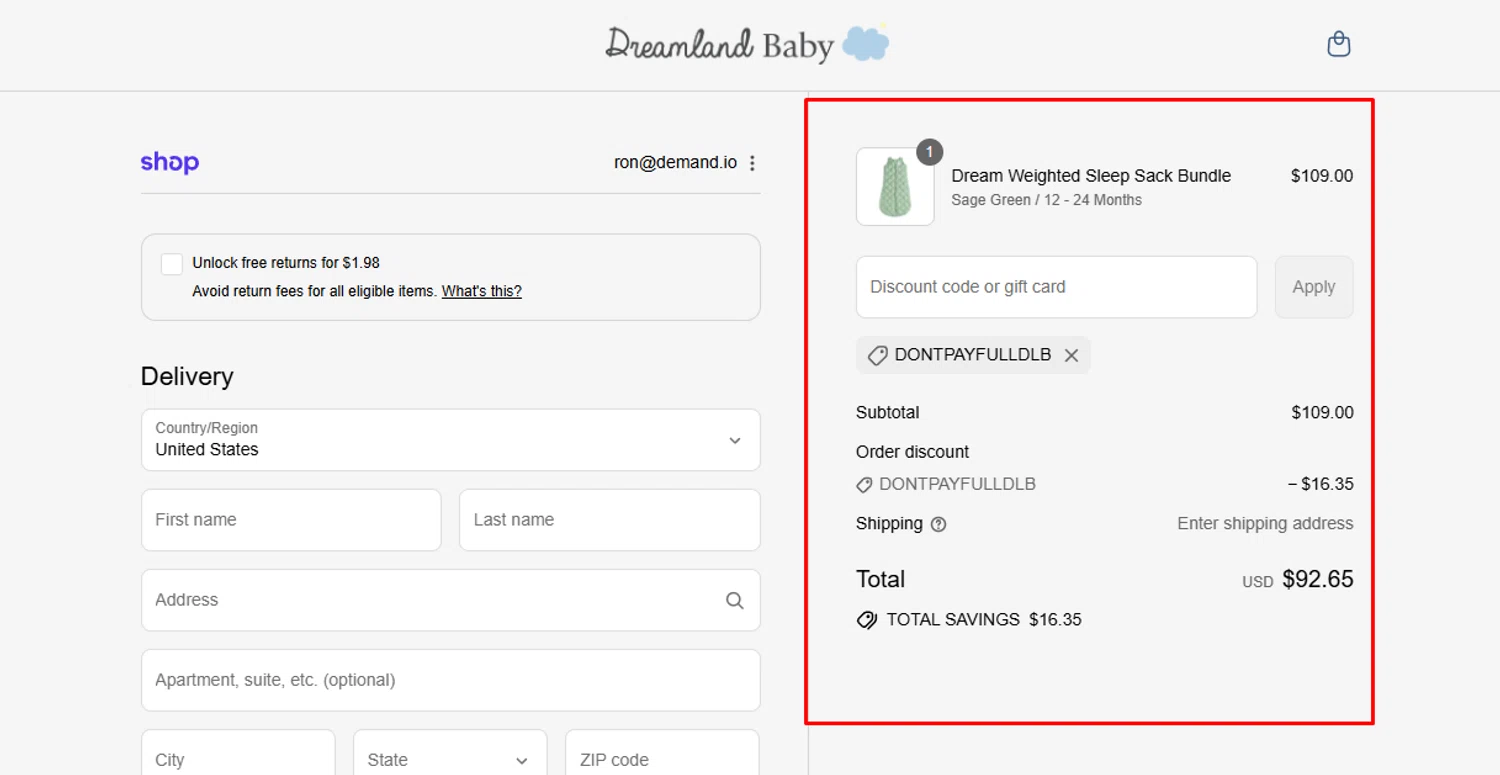This screenshot has height=775, width=1500.
Task: Open the shopping bag cart icon
Action: 1338,44
